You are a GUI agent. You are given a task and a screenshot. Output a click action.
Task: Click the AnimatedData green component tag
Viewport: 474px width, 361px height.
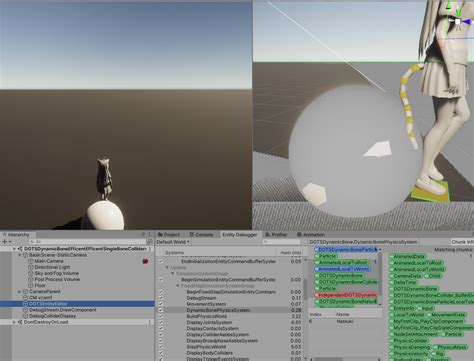407,256
